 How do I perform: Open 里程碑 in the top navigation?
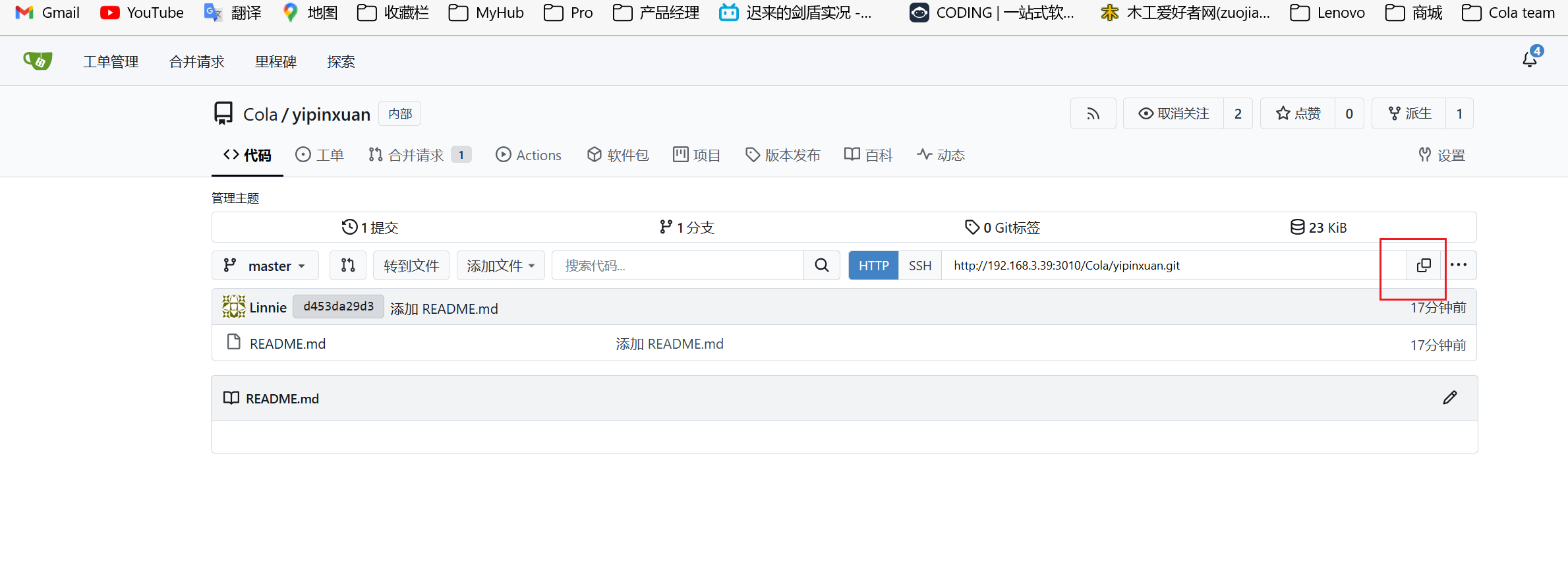(x=276, y=61)
